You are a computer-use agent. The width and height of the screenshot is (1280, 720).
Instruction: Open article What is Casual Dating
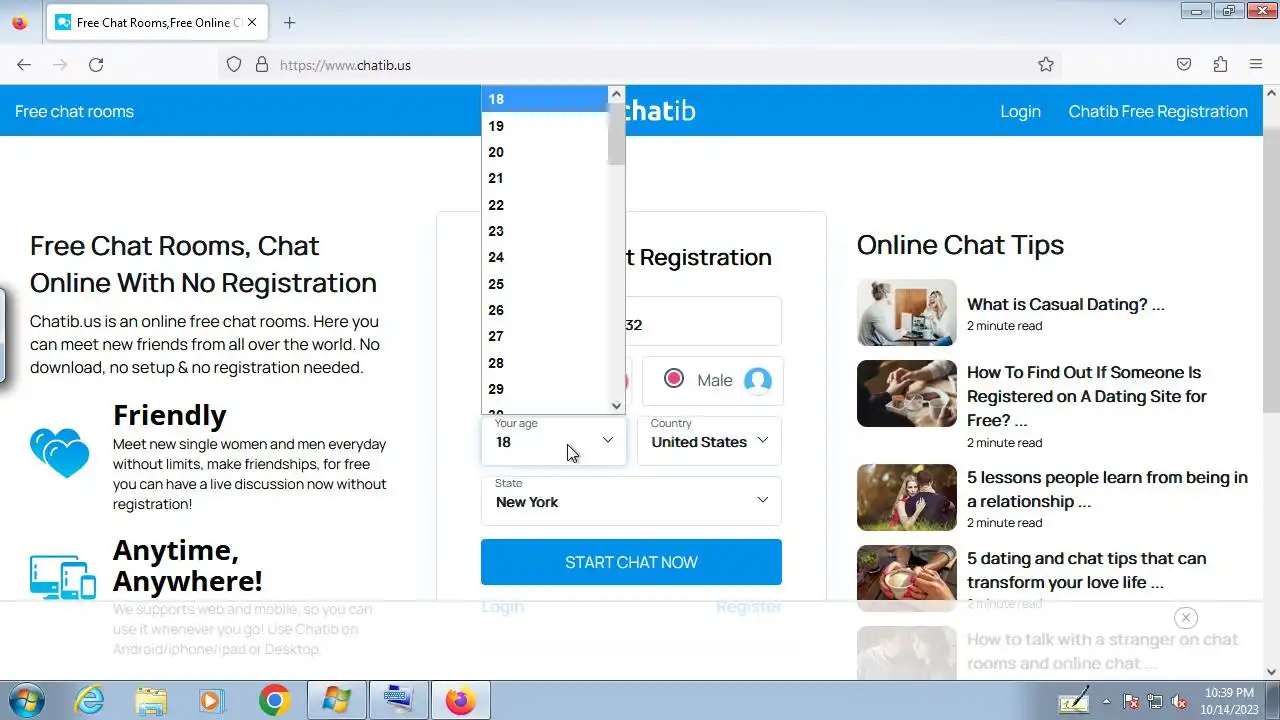point(1065,304)
